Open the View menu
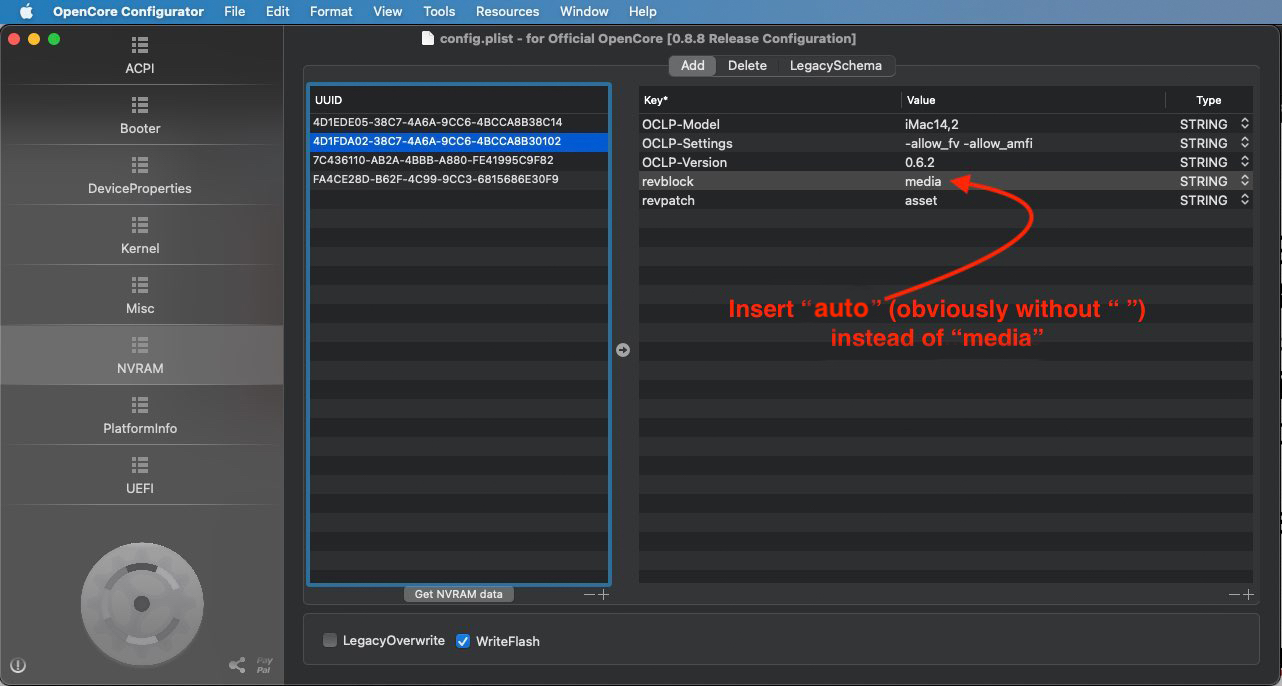Screen dimensions: 1282x686 388,12
